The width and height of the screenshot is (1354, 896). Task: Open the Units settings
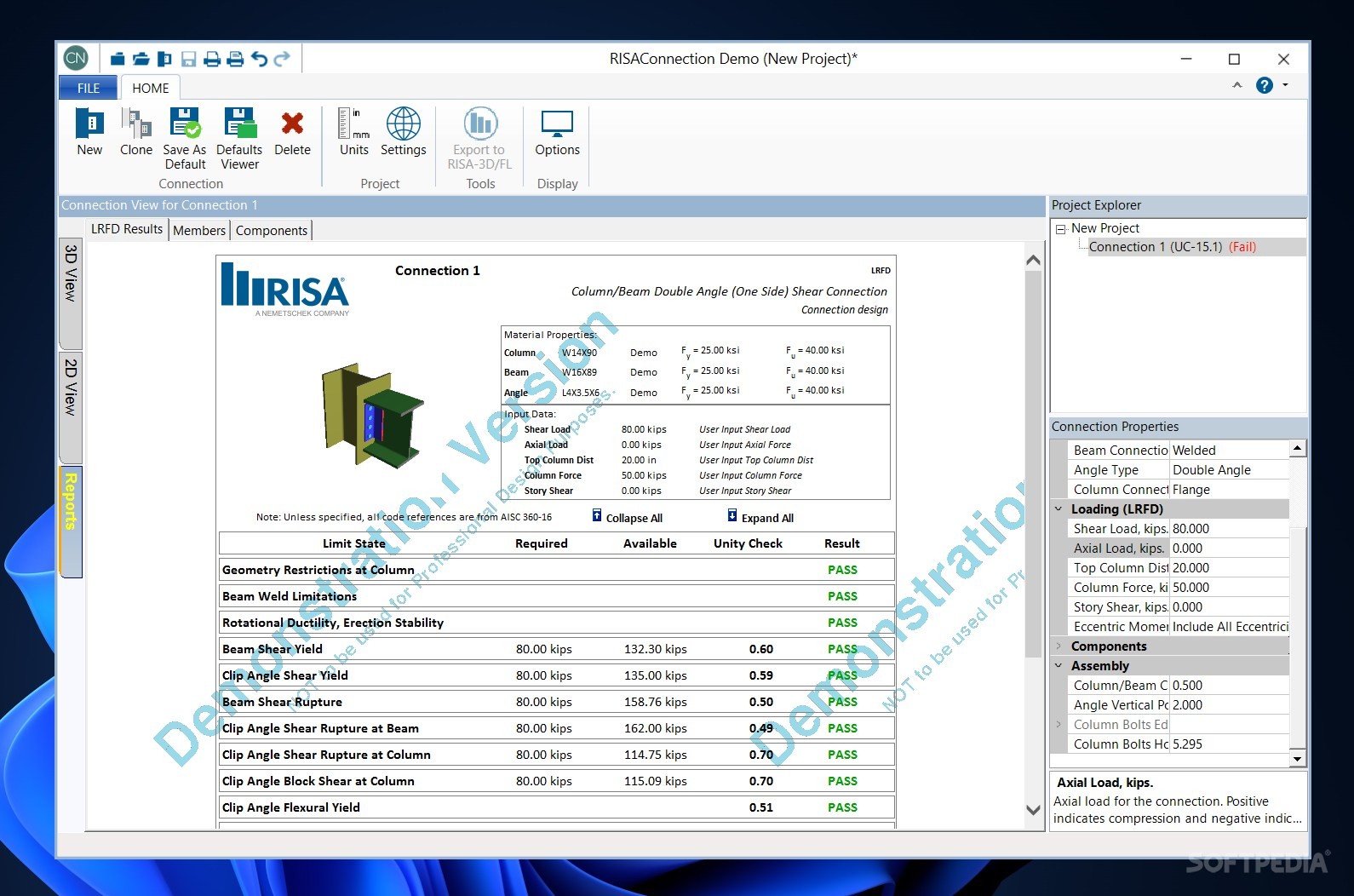354,133
